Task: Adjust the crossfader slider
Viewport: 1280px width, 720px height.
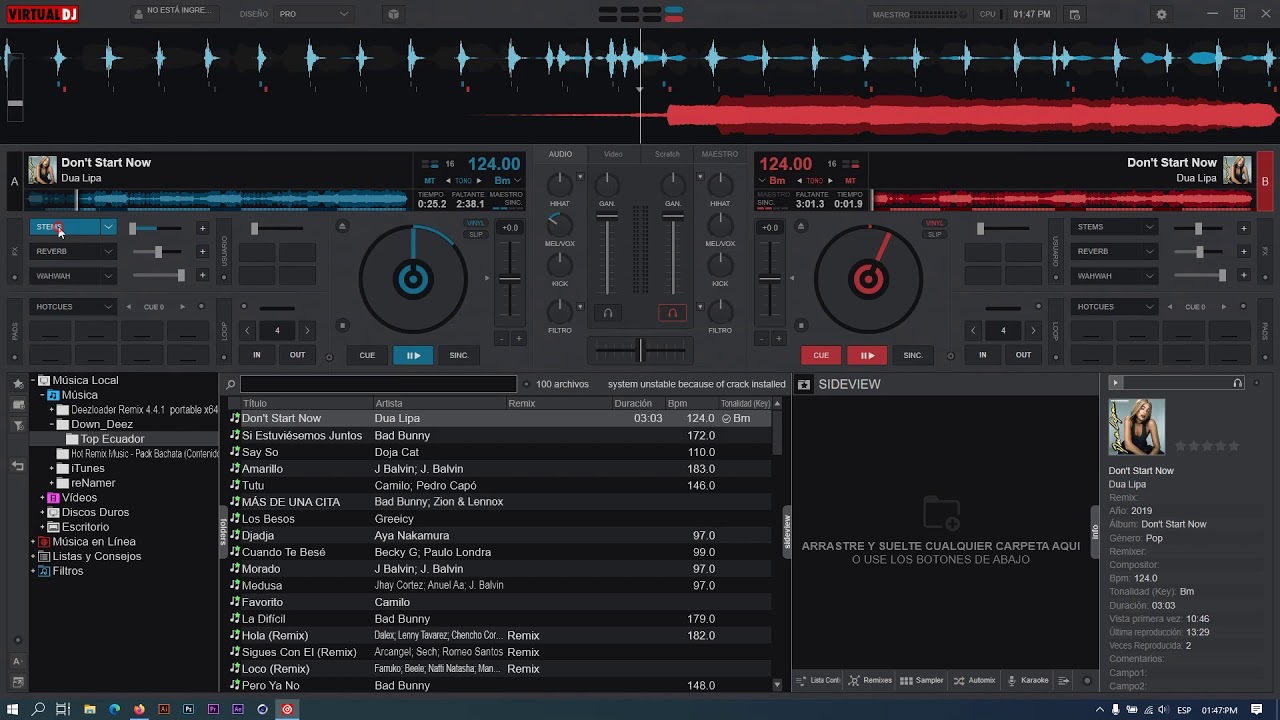Action: coord(641,349)
